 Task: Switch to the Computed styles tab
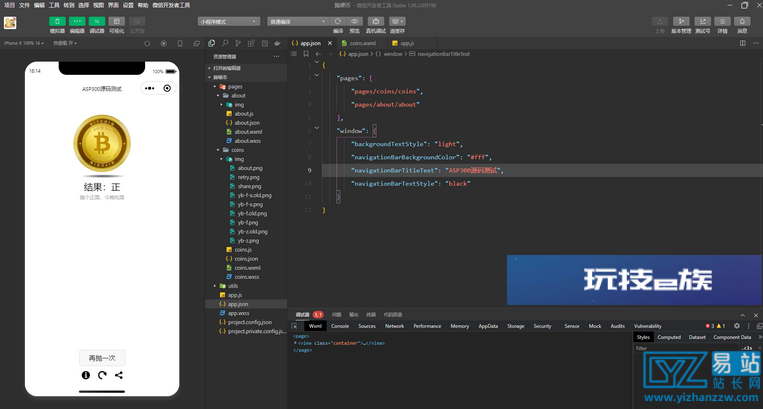669,337
